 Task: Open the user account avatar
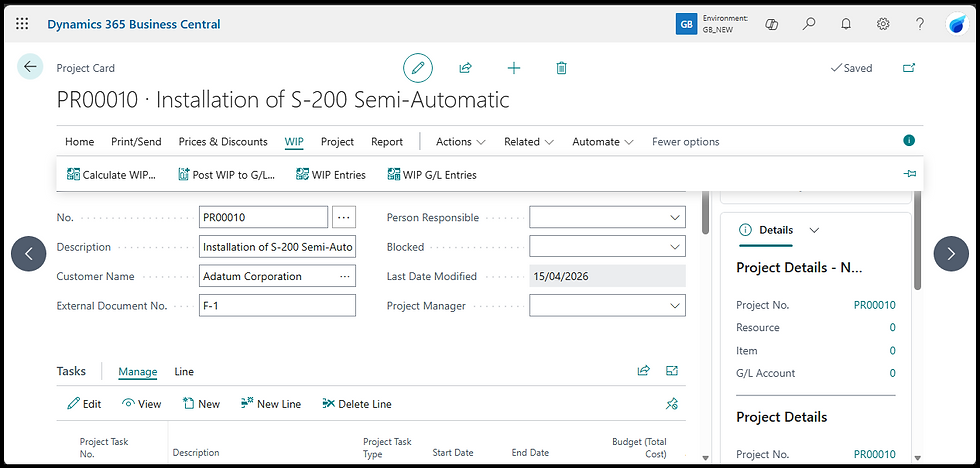tap(958, 24)
